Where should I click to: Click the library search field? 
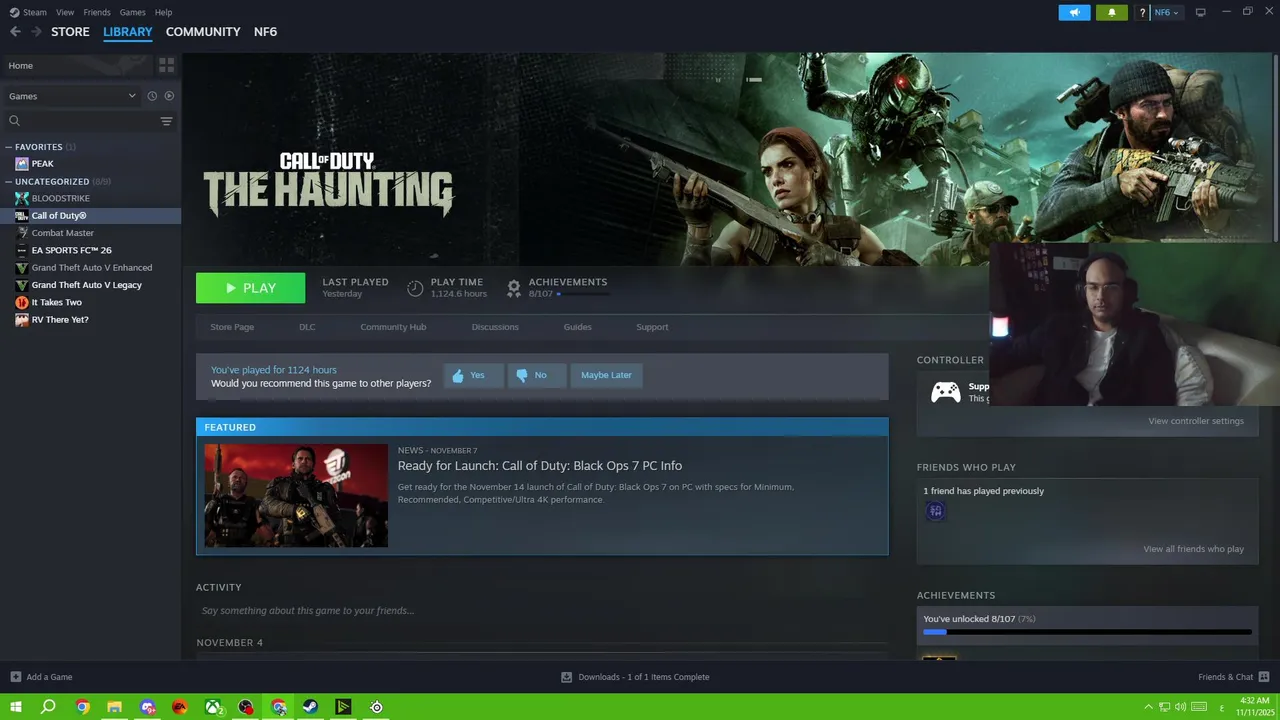[x=82, y=121]
